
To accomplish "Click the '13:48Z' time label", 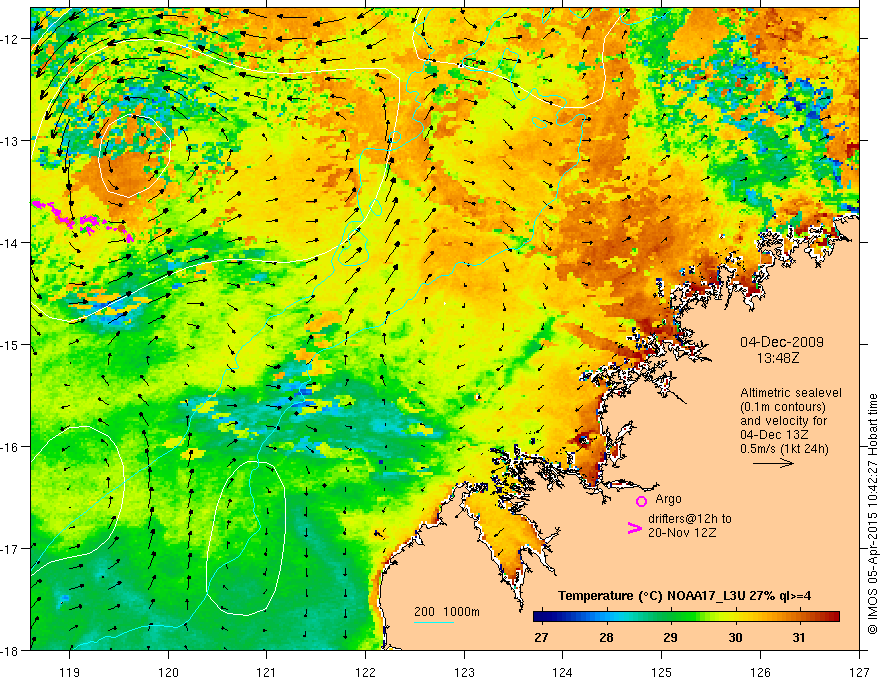I will coord(778,358).
